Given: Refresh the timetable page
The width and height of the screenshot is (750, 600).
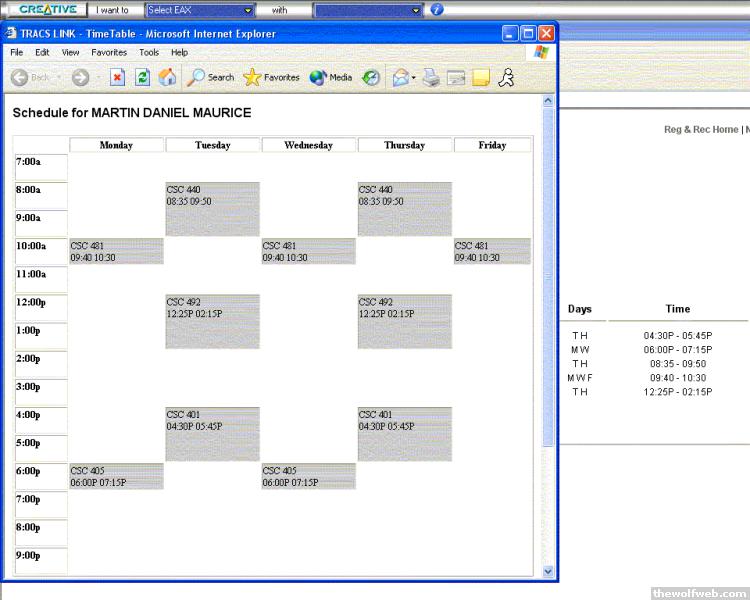Looking at the screenshot, I should pyautogui.click(x=142, y=77).
